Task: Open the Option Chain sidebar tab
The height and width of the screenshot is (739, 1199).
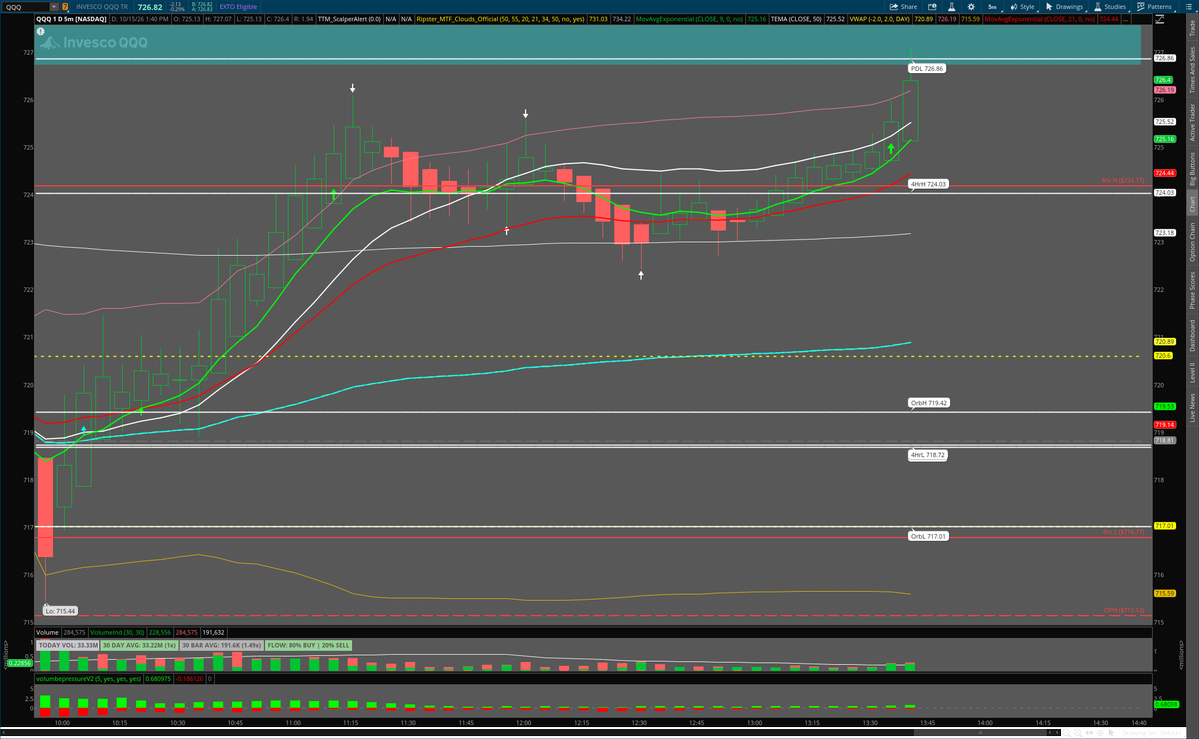Action: (x=1191, y=242)
